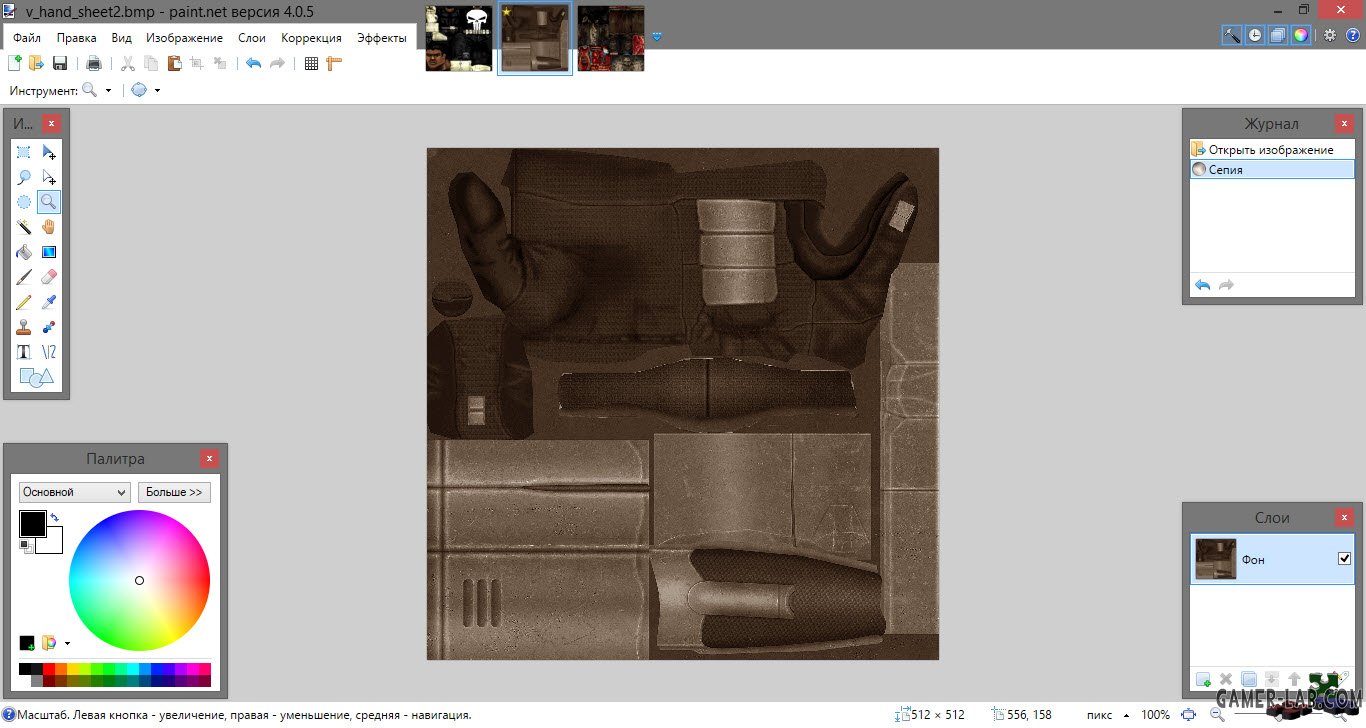The image size is (1366, 728).
Task: Select the Pan hand tool
Action: point(49,227)
